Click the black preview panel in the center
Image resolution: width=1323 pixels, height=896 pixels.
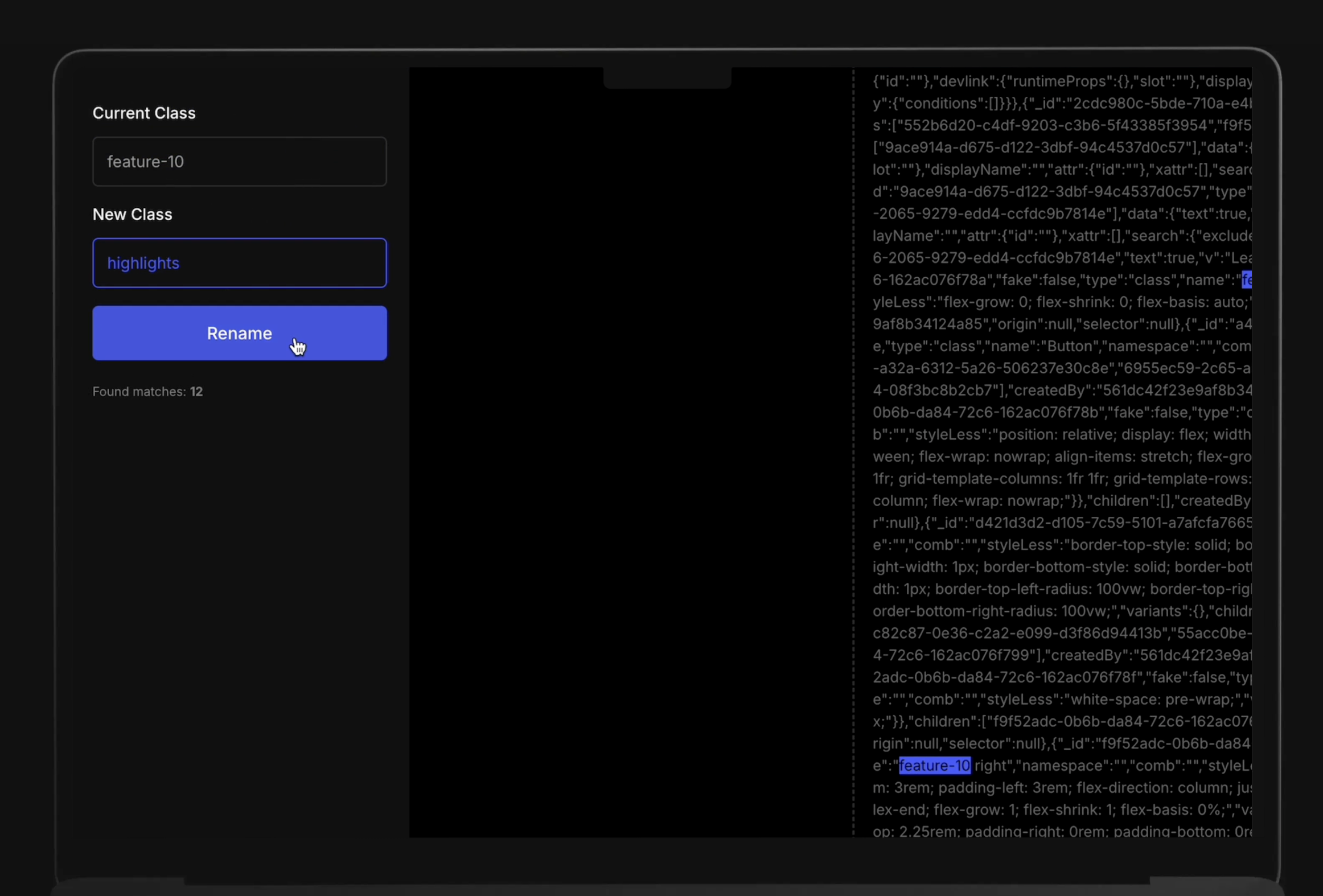coord(630,455)
